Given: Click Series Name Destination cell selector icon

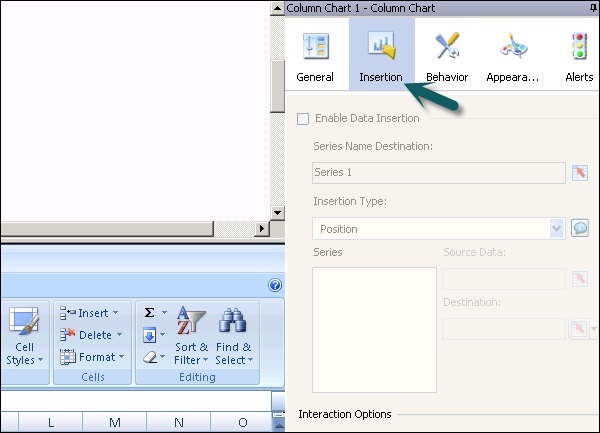Looking at the screenshot, I should (x=580, y=173).
